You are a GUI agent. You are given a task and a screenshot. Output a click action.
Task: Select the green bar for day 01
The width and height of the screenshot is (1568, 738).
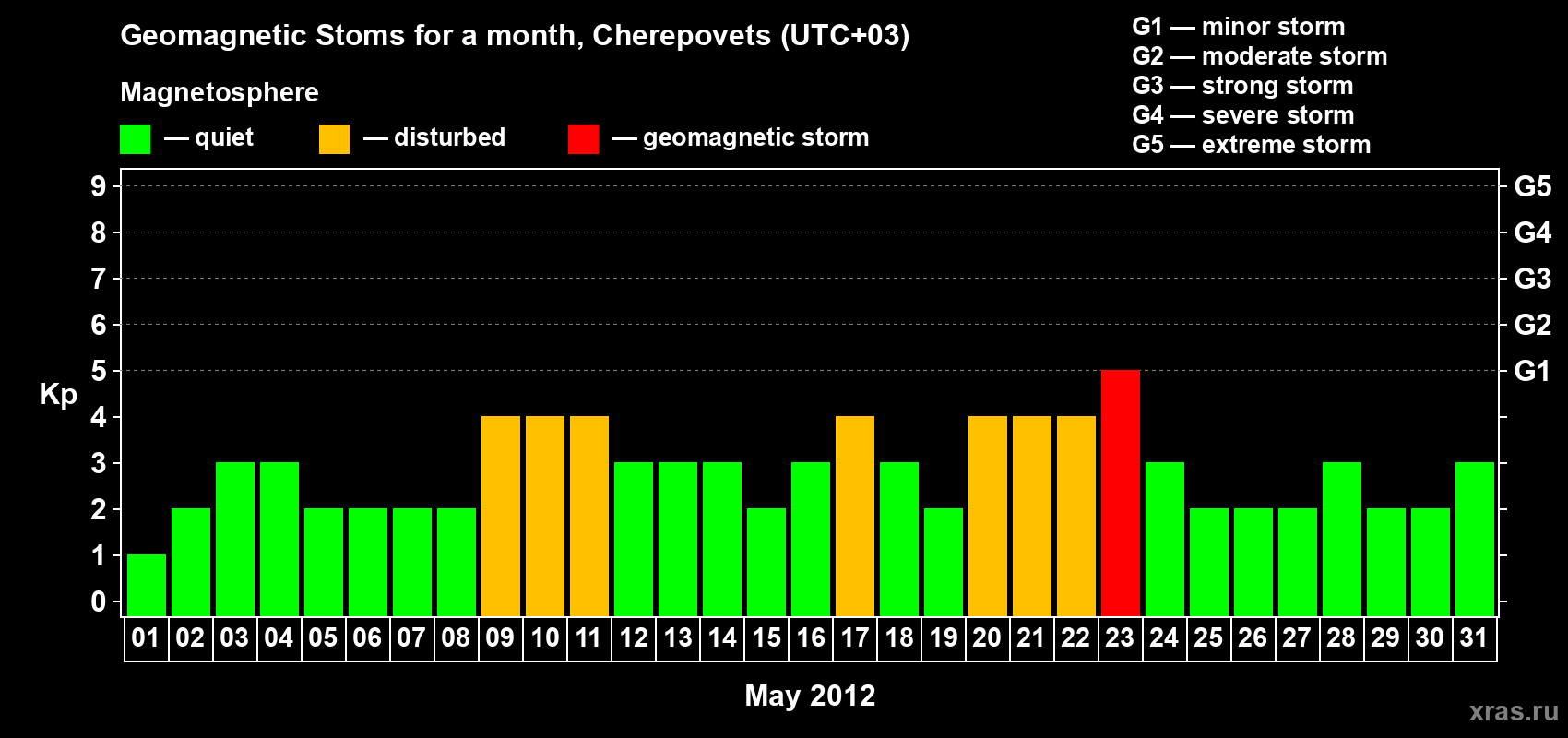click(147, 585)
